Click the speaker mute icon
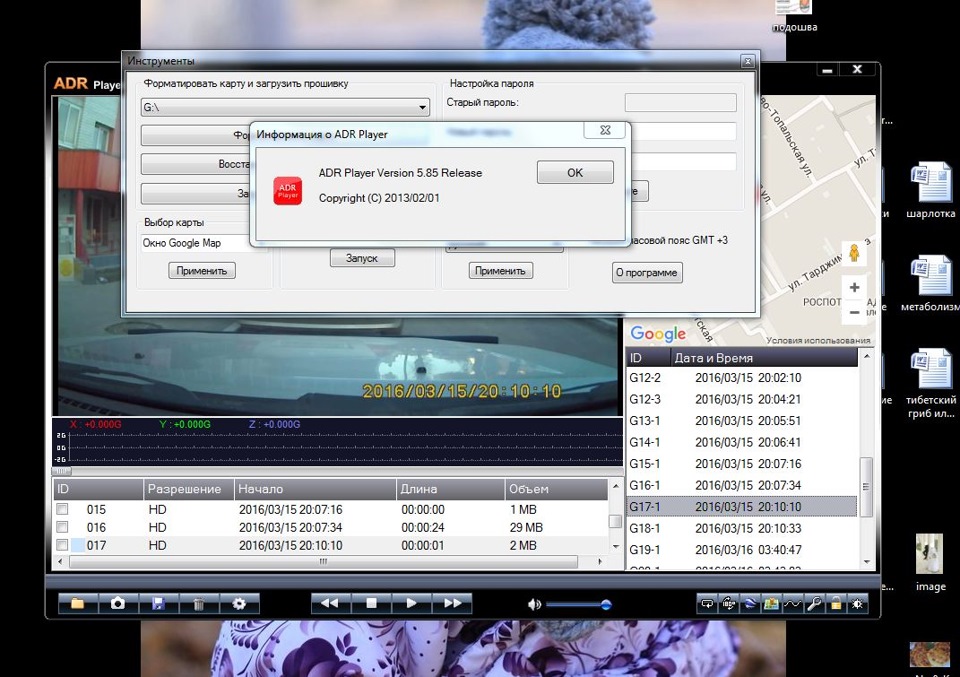The image size is (960, 677). (x=534, y=604)
